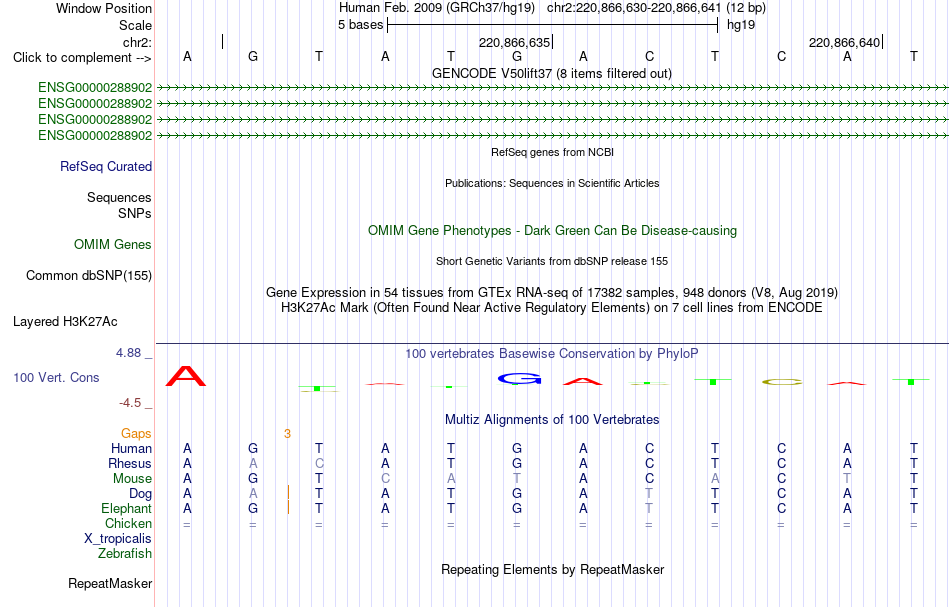Viewport: 950px width, 607px height.
Task: Click the large red A PhyloP logo
Action: (186, 376)
